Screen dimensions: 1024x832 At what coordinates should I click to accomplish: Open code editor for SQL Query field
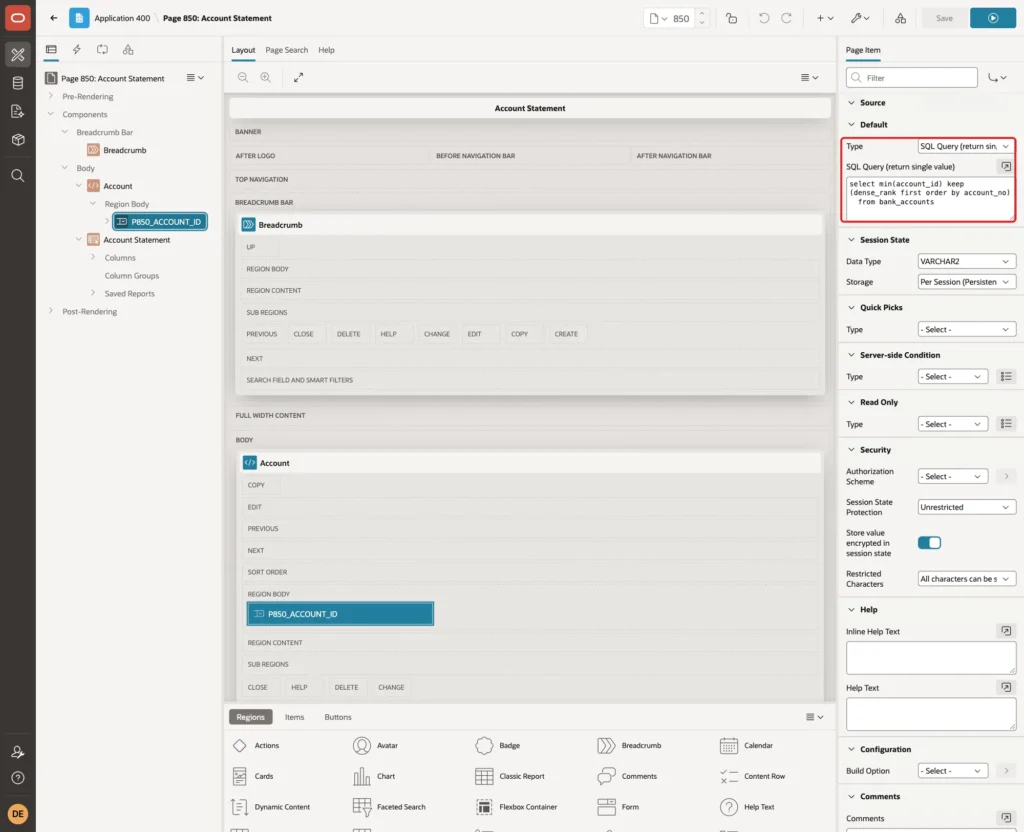click(1006, 167)
